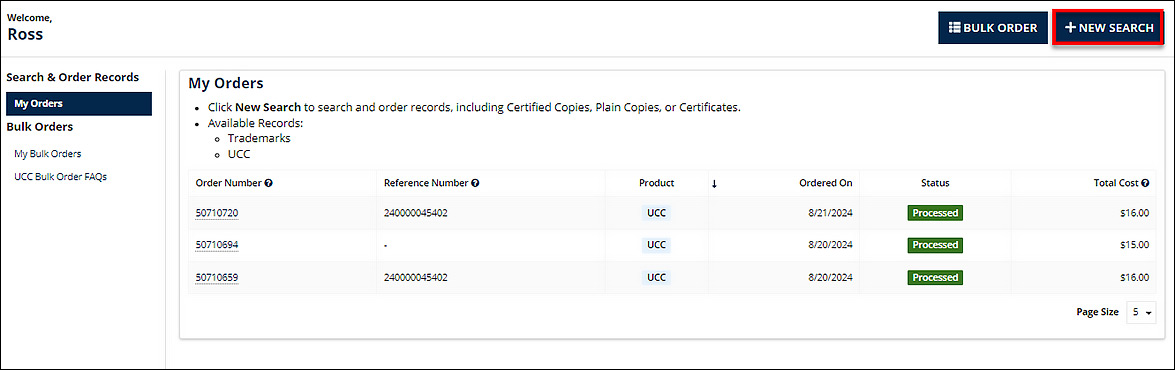
Task: Click the Status column header
Action: pos(935,183)
